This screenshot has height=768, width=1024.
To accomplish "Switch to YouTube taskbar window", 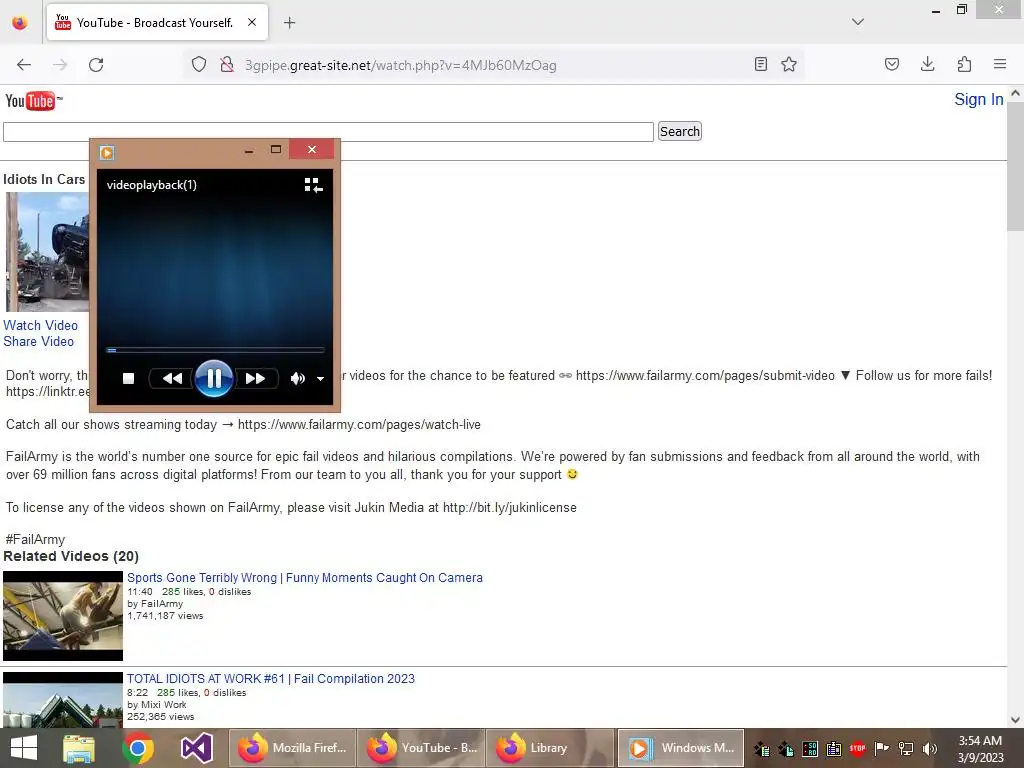I will pyautogui.click(x=422, y=748).
